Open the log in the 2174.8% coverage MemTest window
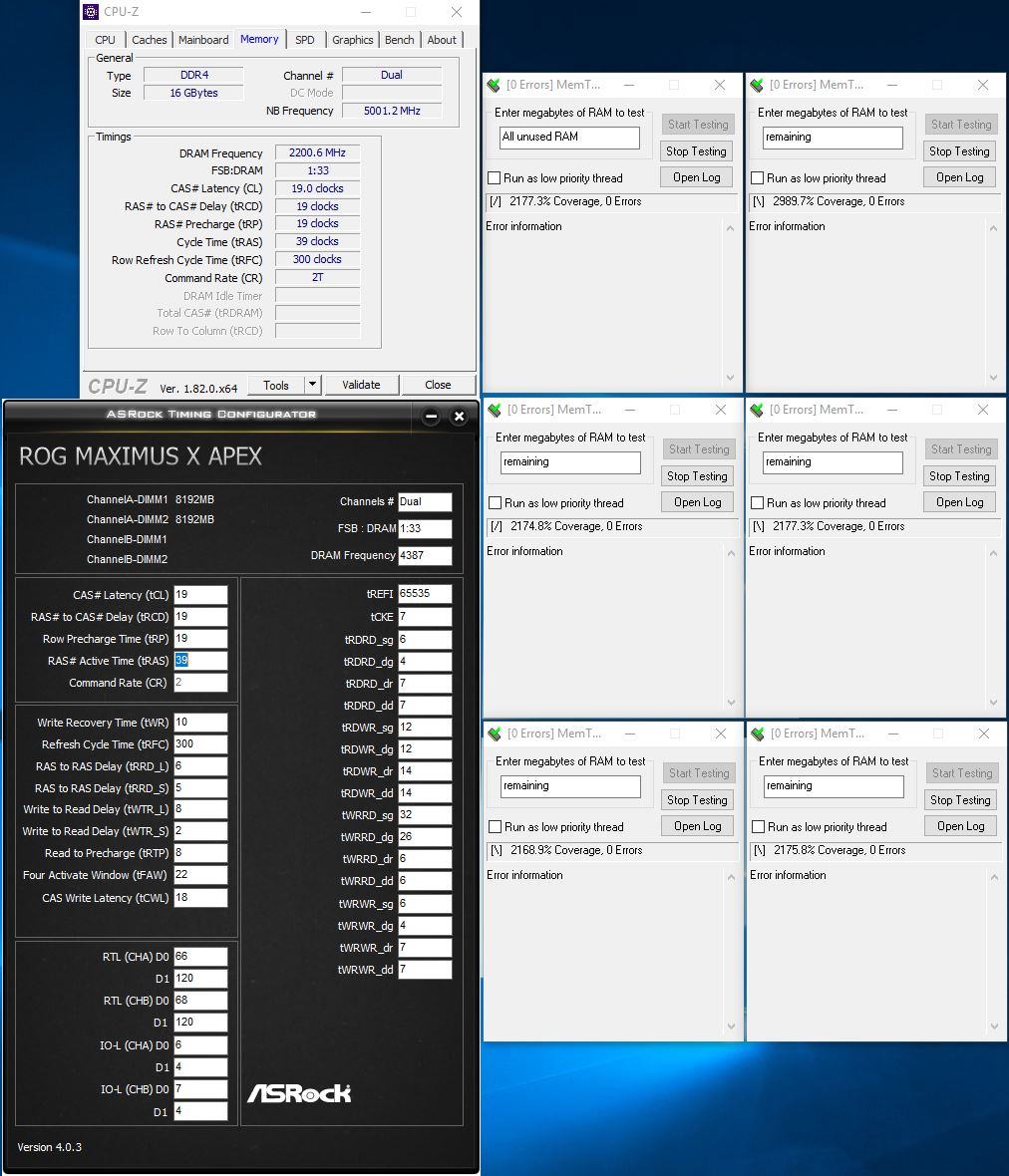This screenshot has height=1176, width=1009. [x=698, y=502]
